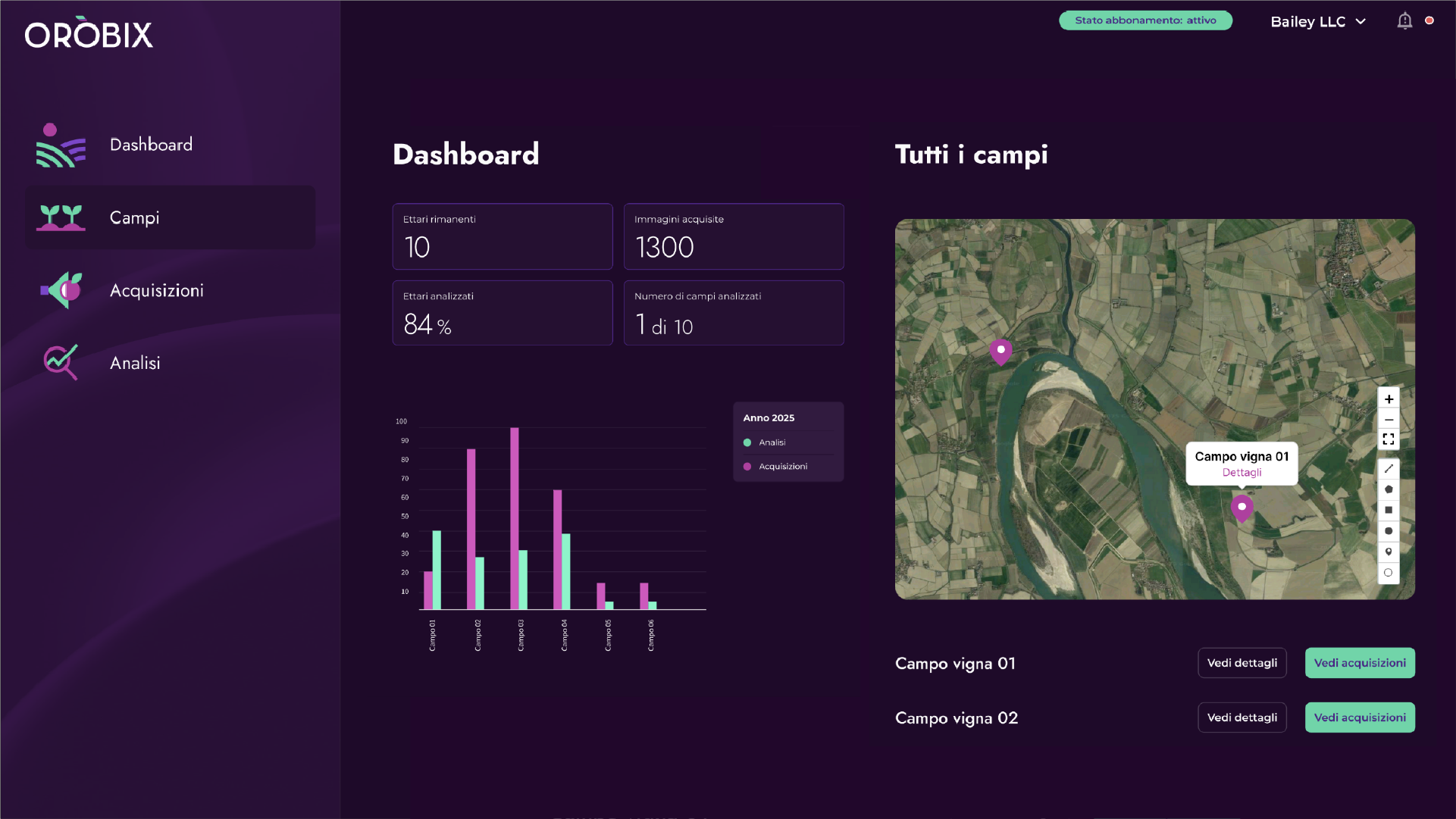Toggle Analisi series in chart legend
The height and width of the screenshot is (819, 1456).
point(772,442)
